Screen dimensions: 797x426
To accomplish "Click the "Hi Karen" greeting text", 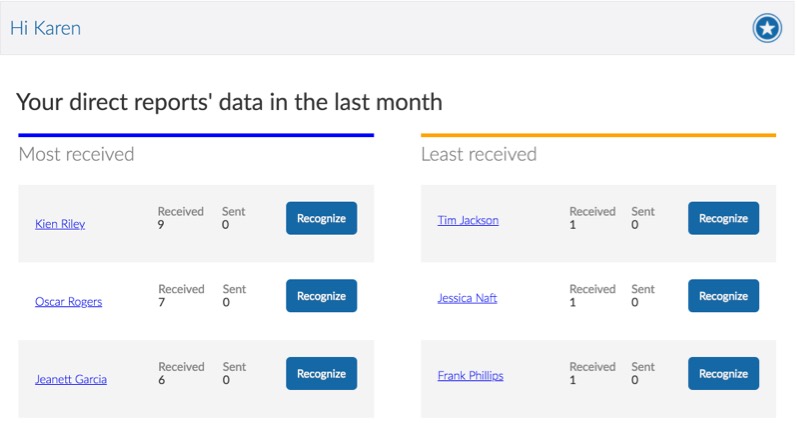I will [45, 29].
